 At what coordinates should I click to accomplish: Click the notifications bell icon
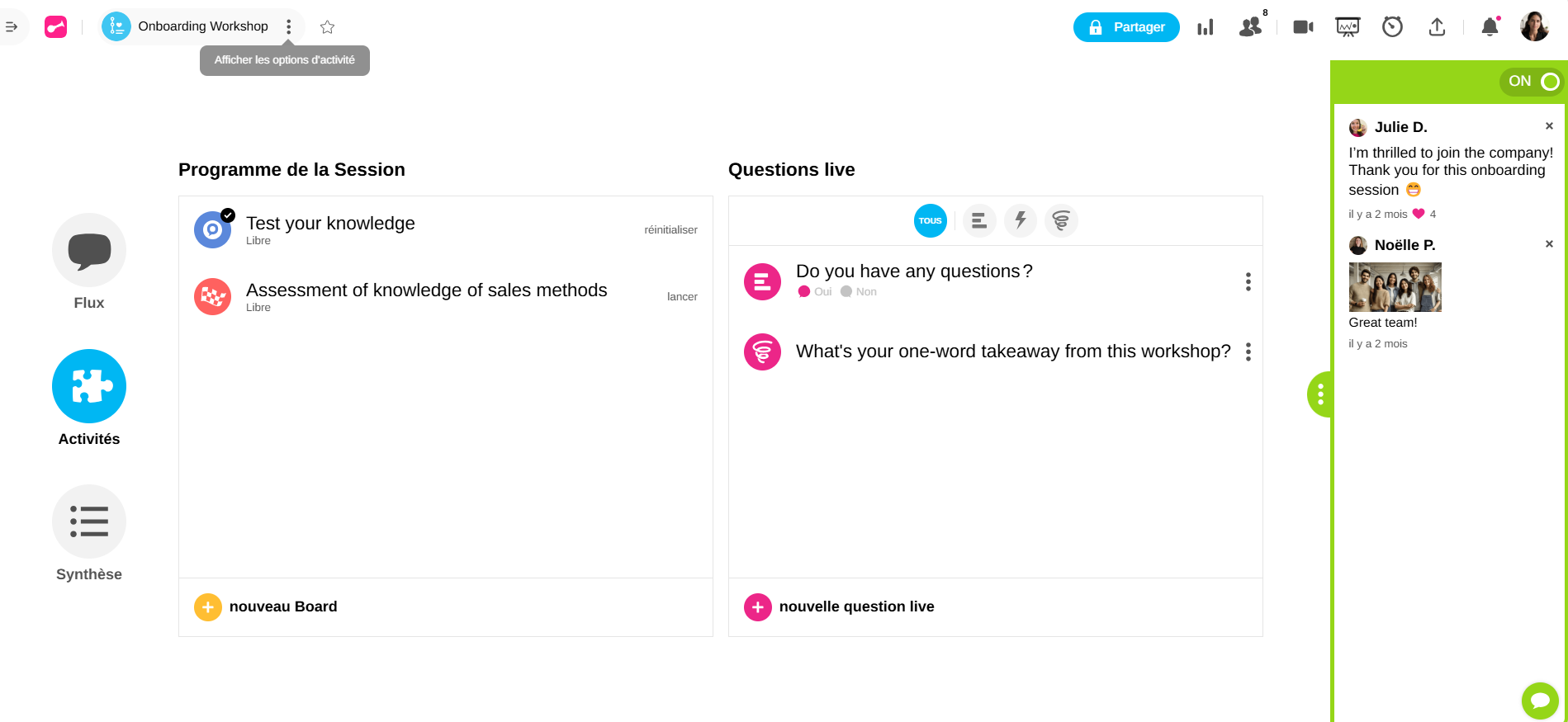pos(1490,27)
